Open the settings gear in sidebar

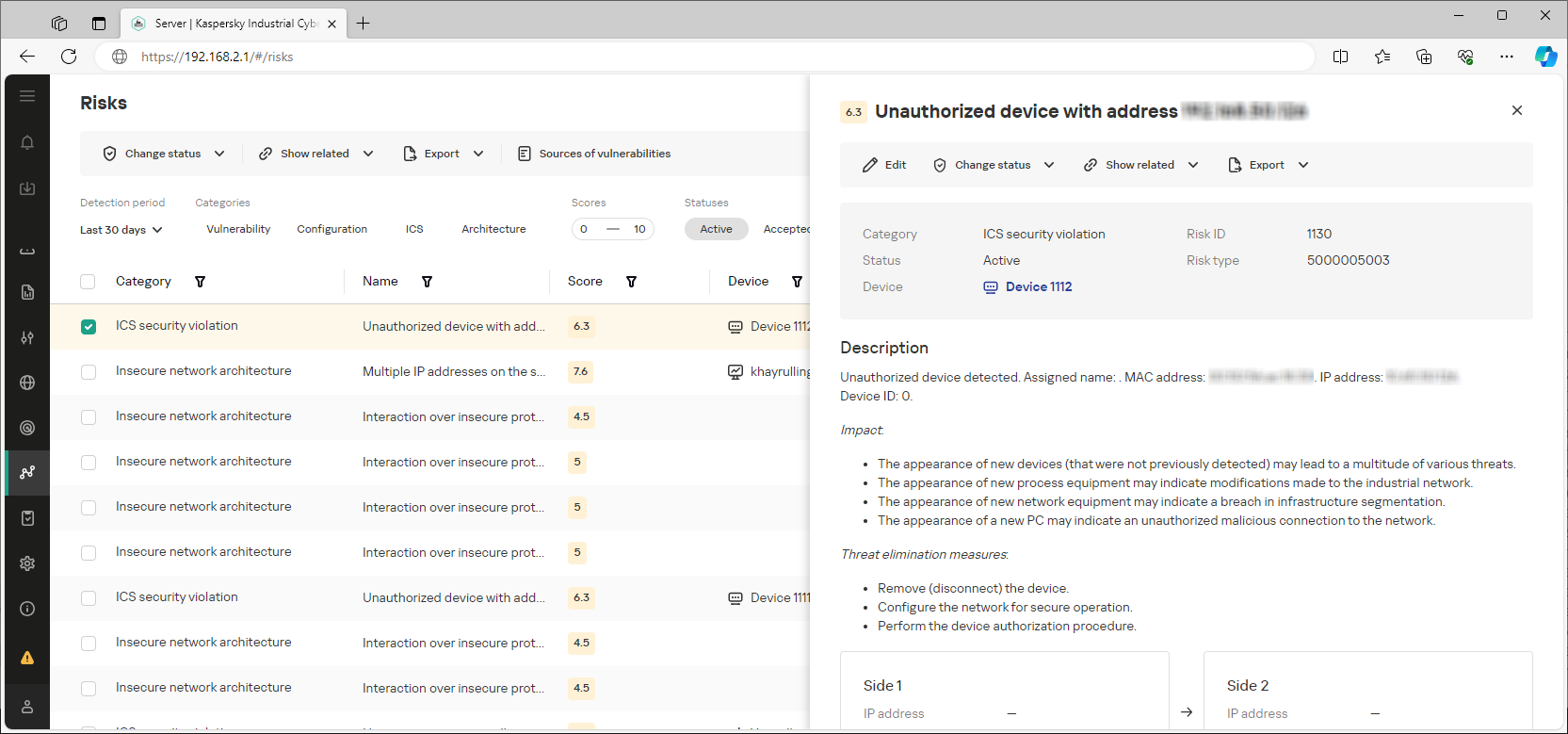(x=27, y=563)
